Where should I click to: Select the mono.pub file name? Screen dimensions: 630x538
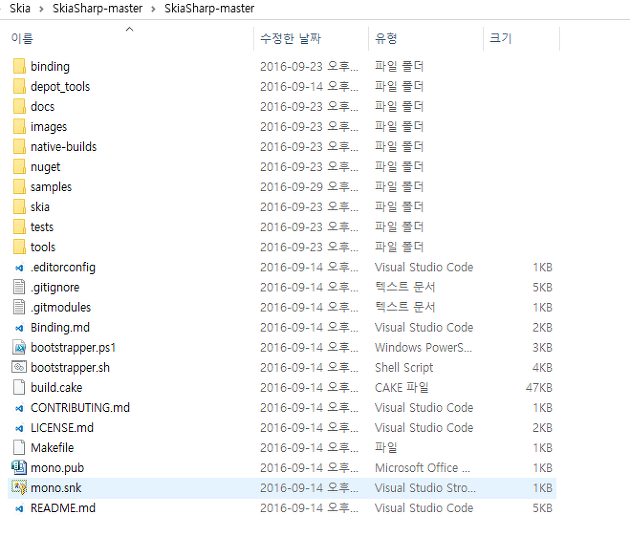57,468
